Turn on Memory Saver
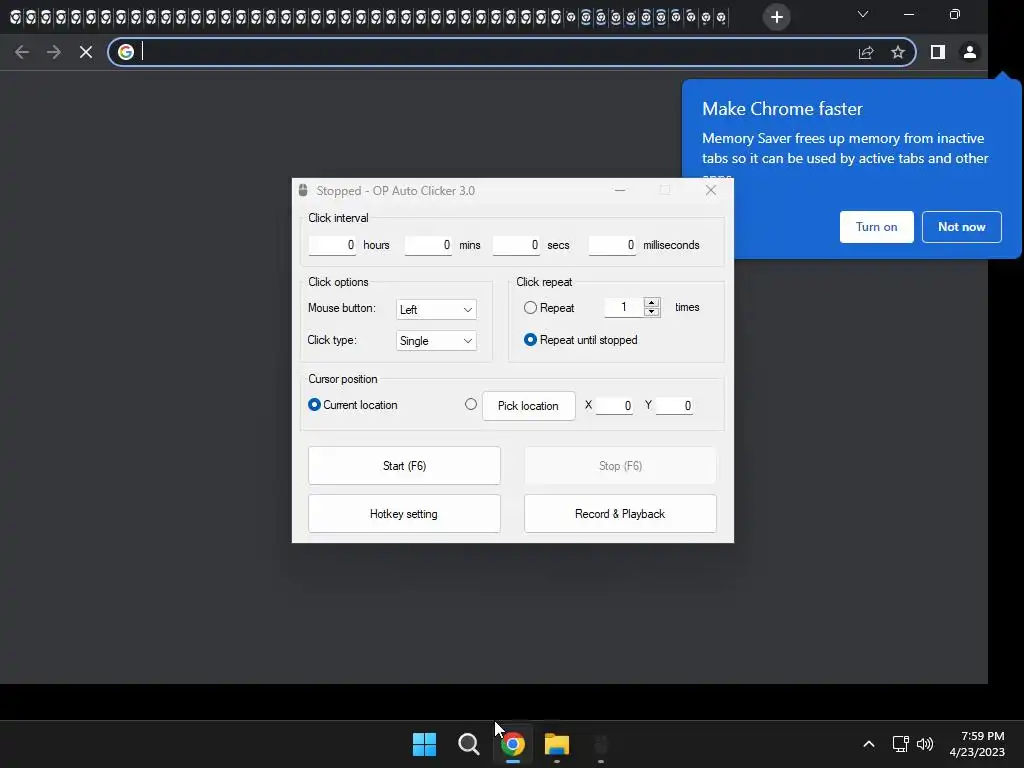 (876, 227)
